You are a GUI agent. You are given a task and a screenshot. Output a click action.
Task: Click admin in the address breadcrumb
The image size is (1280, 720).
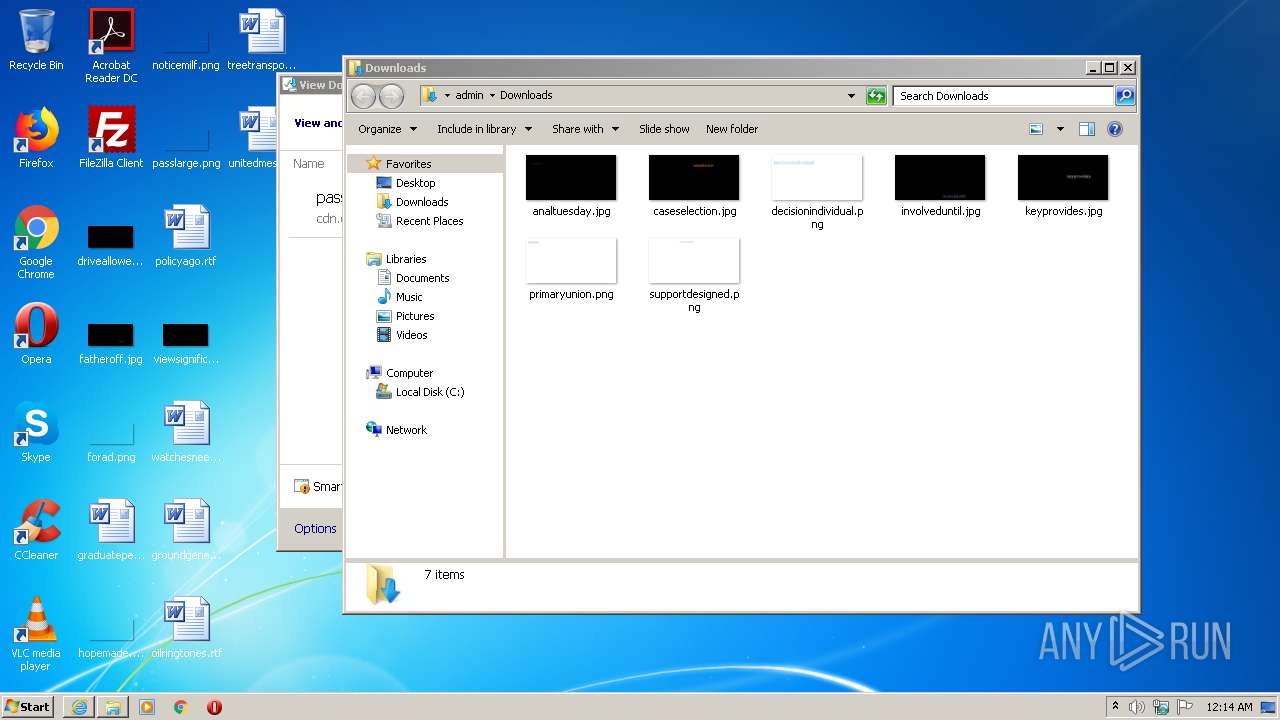point(469,96)
